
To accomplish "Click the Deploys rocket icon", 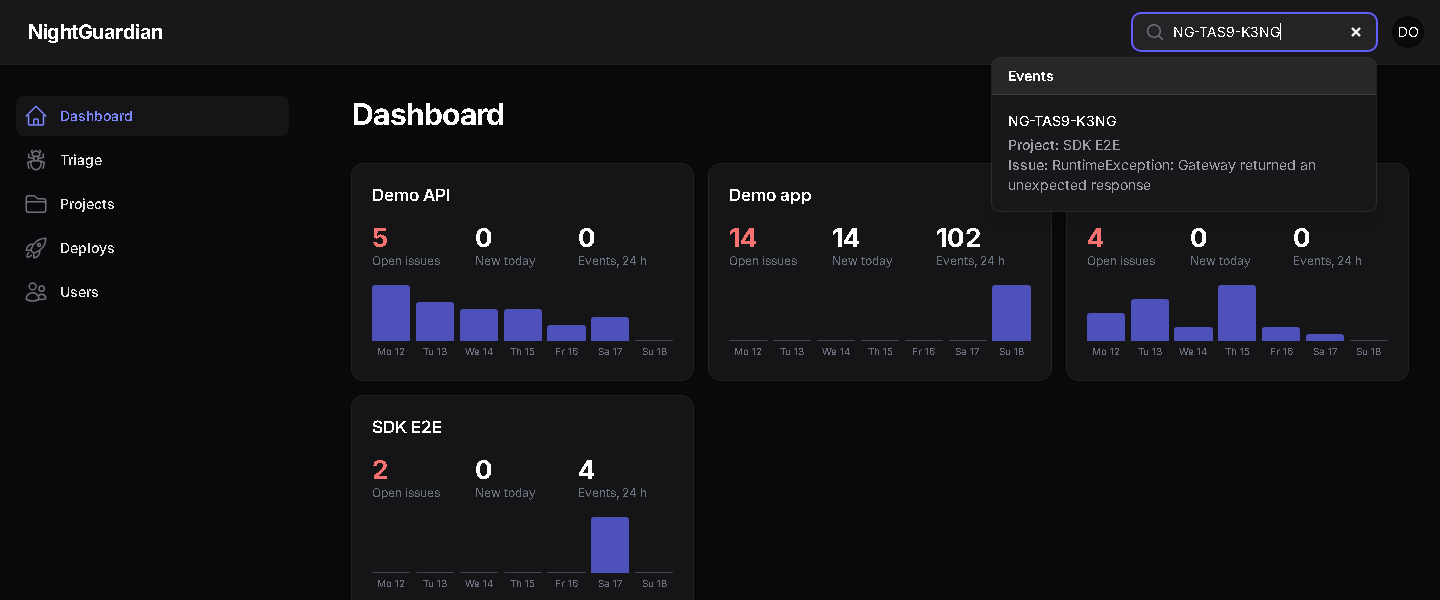I will pyautogui.click(x=36, y=248).
